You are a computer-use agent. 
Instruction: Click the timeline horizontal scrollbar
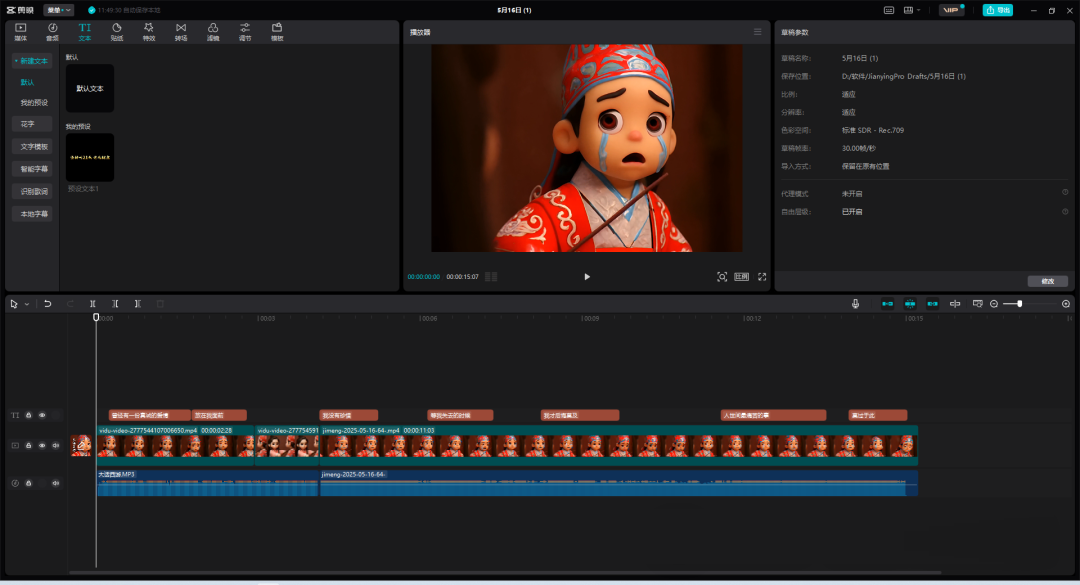click(505, 573)
